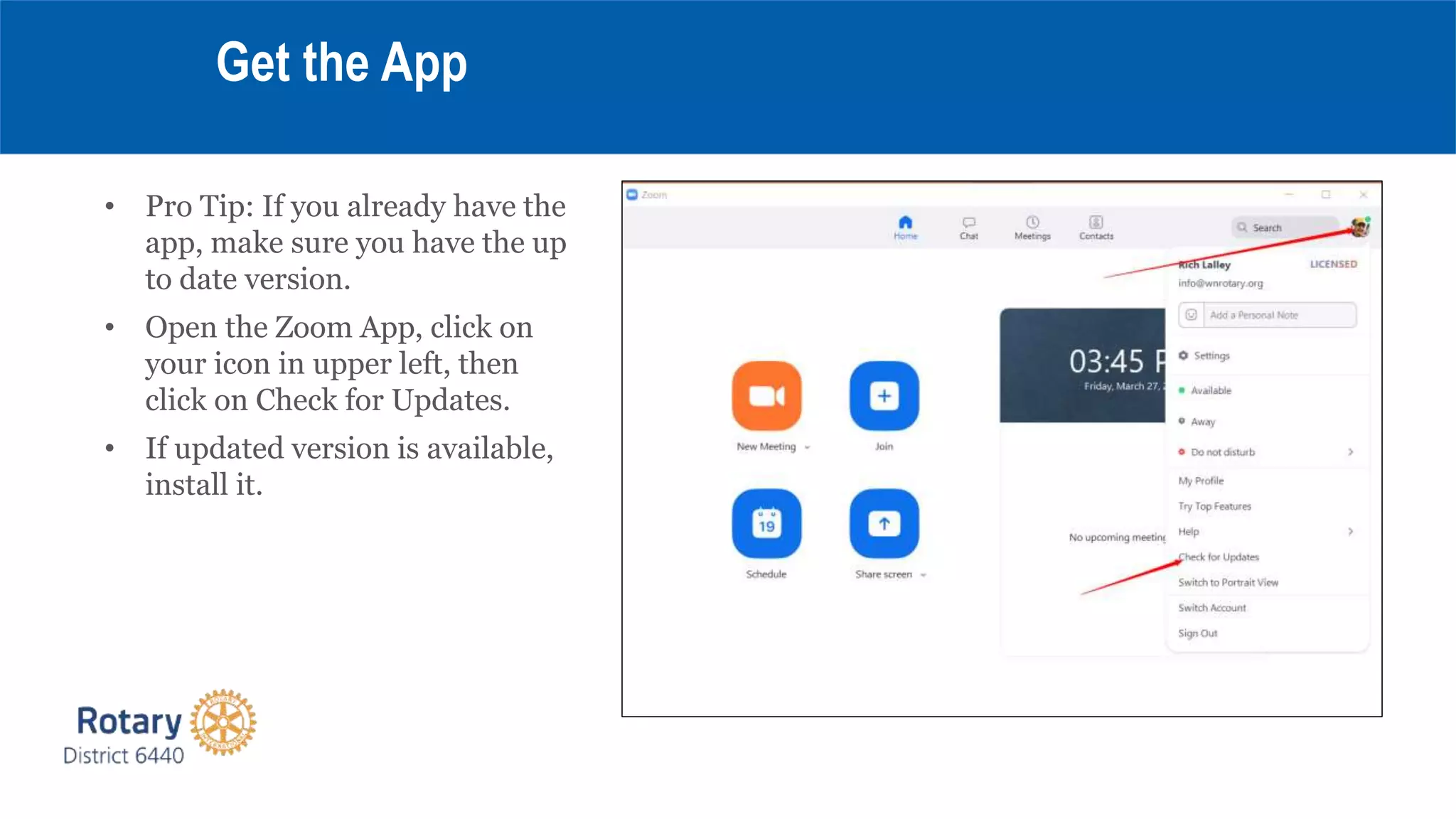Click the Zoom logo in title bar
1456x819 pixels.
point(632,195)
